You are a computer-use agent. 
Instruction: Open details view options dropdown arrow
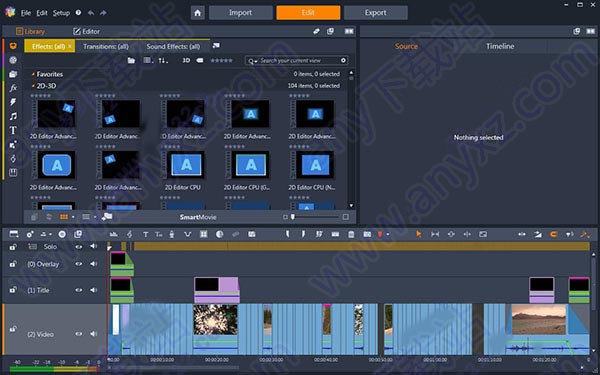point(95,217)
